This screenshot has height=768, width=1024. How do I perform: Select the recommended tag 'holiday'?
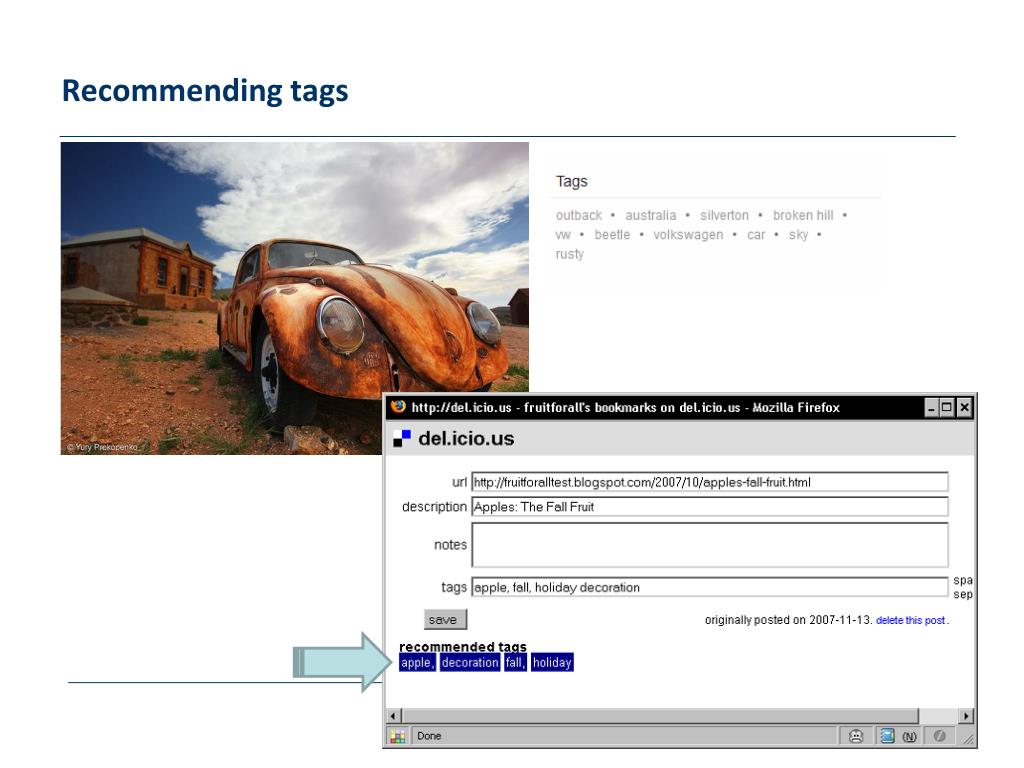552,662
